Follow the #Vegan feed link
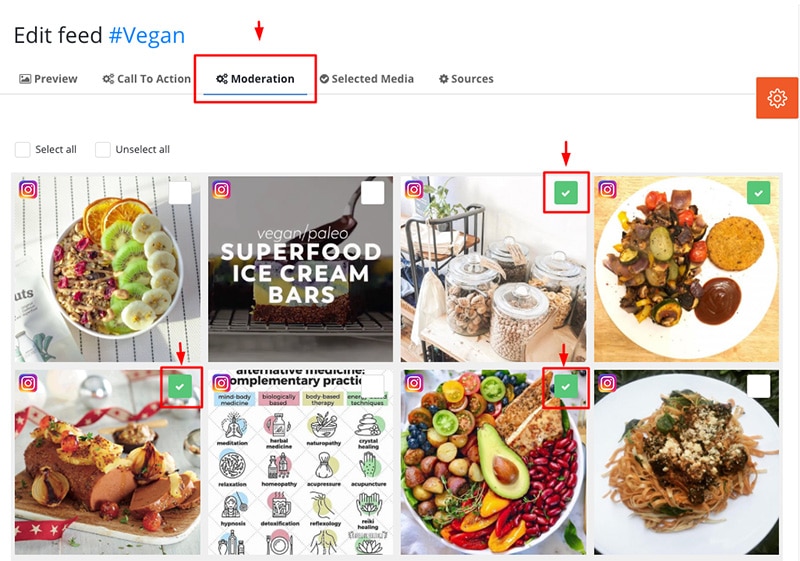800x561 pixels. [147, 35]
